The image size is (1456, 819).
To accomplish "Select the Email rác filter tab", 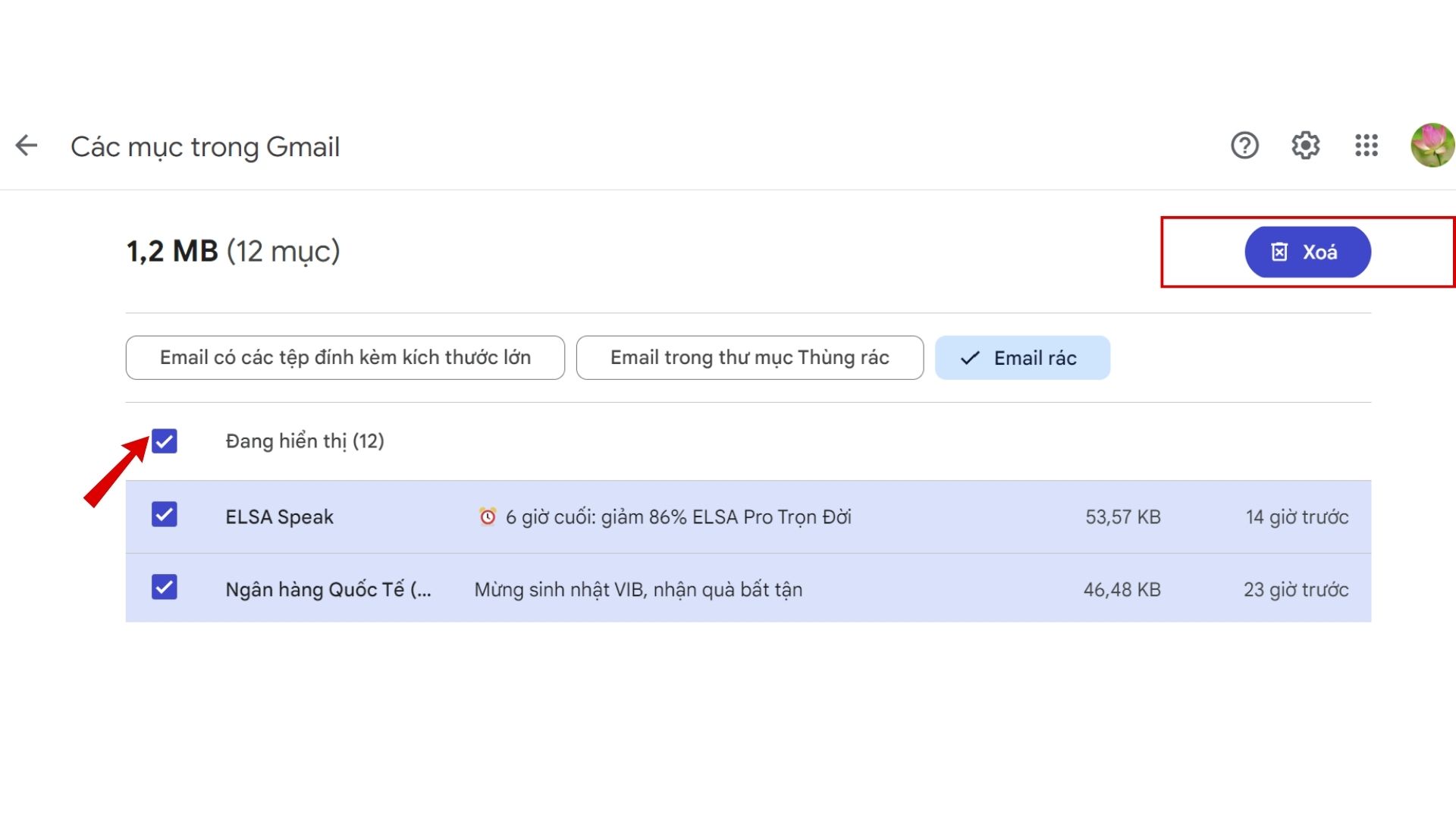I will pyautogui.click(x=1022, y=358).
